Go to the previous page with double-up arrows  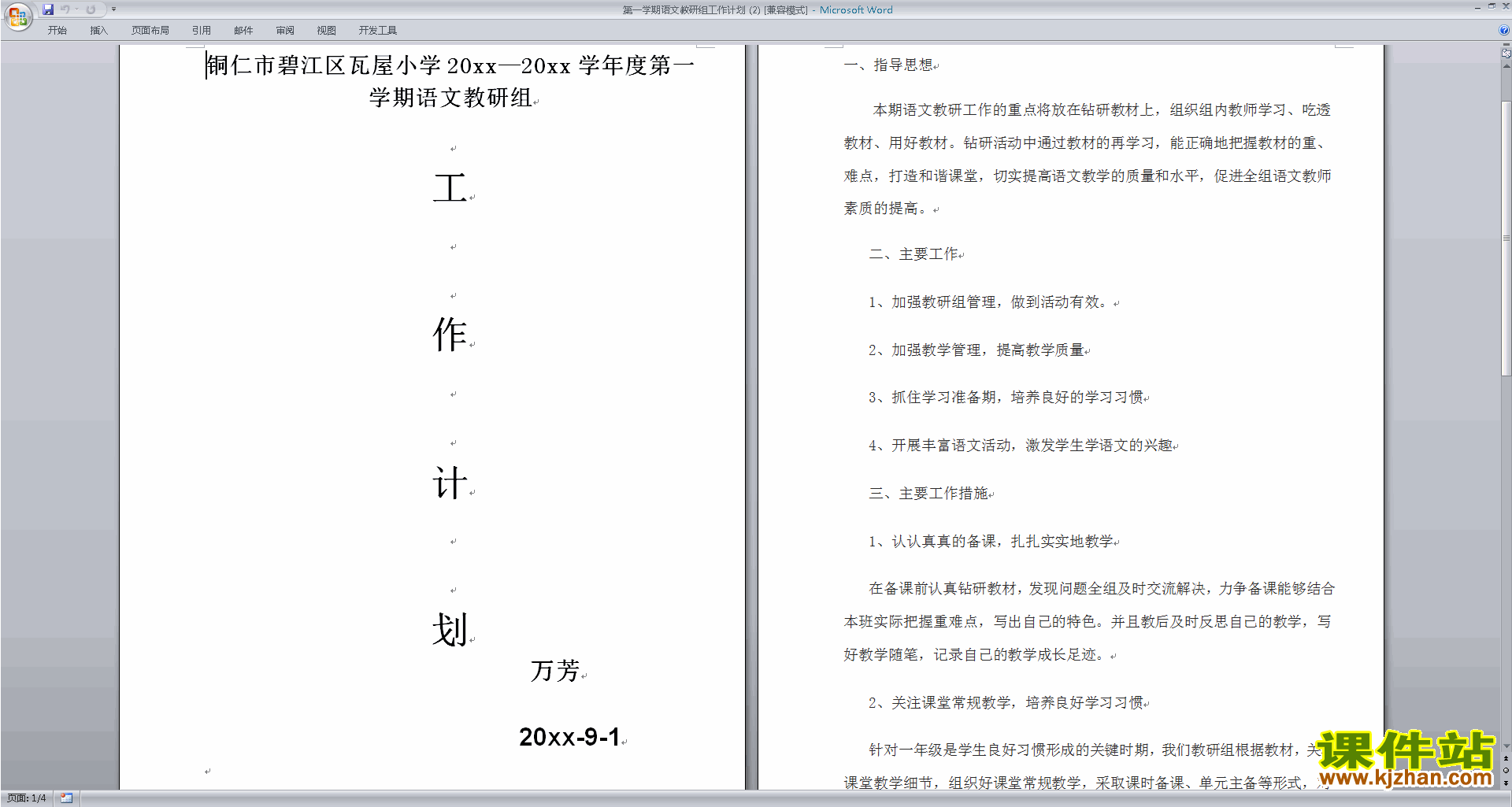pos(1506,758)
